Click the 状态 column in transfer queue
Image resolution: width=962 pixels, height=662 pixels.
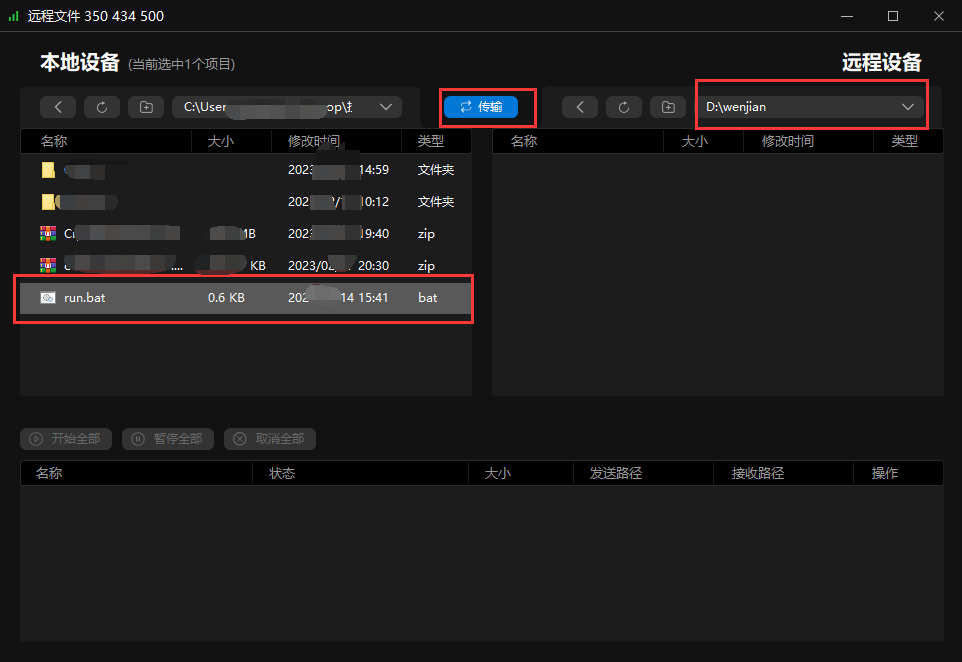[x=282, y=473]
